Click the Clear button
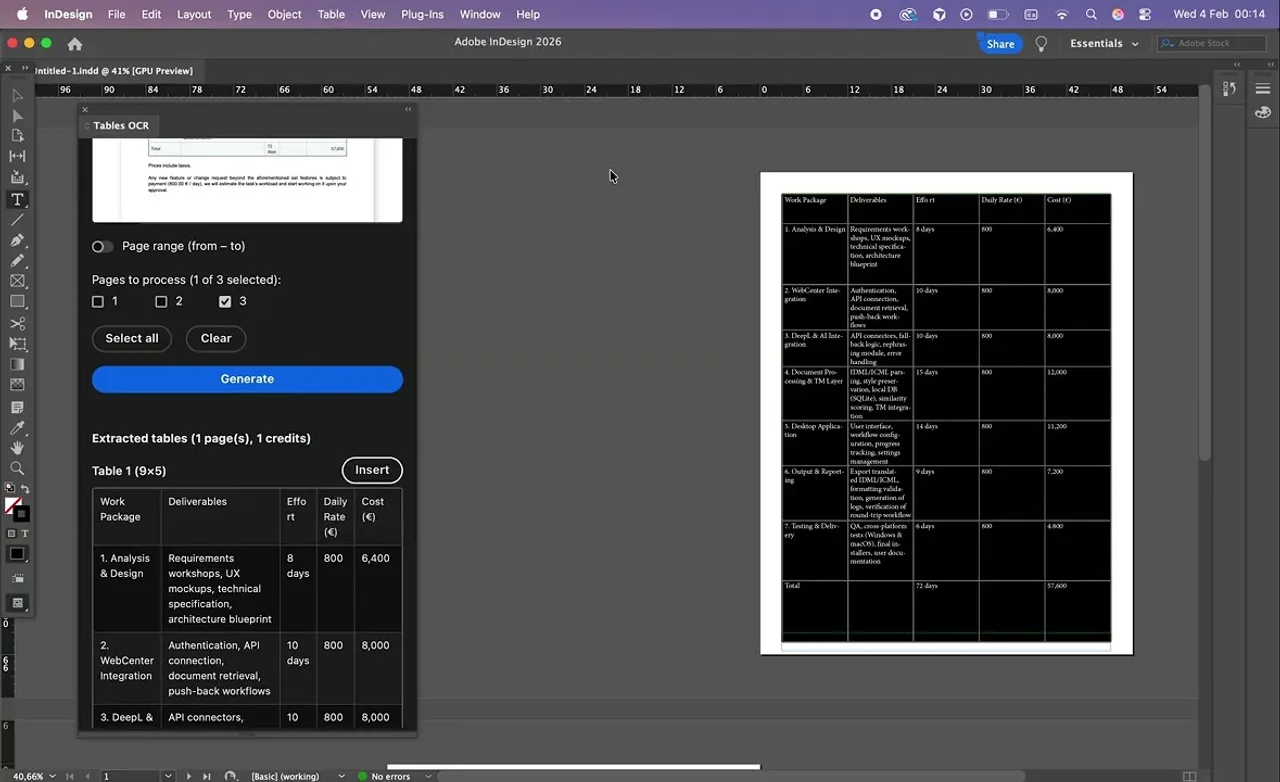The image size is (1280, 782). pyautogui.click(x=216, y=338)
